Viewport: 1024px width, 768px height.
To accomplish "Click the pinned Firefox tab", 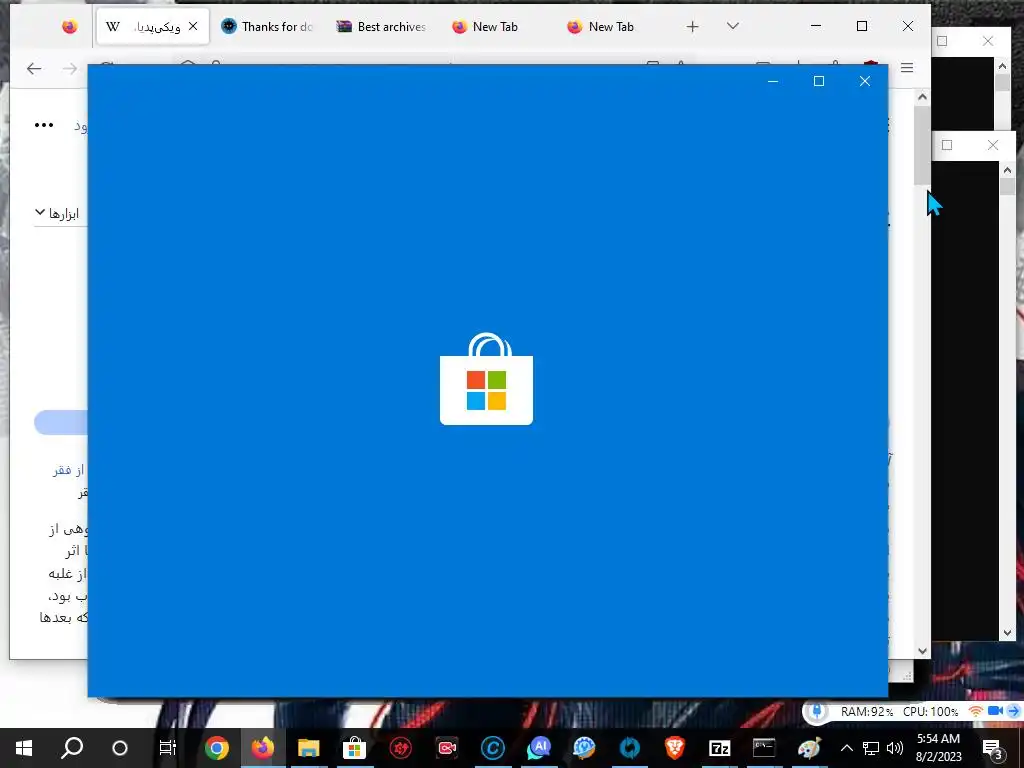I will (x=69, y=26).
